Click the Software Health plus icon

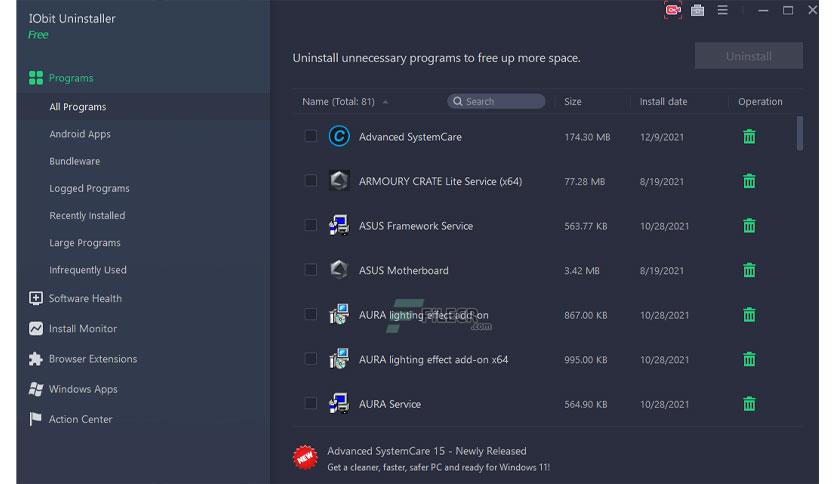[x=36, y=298]
